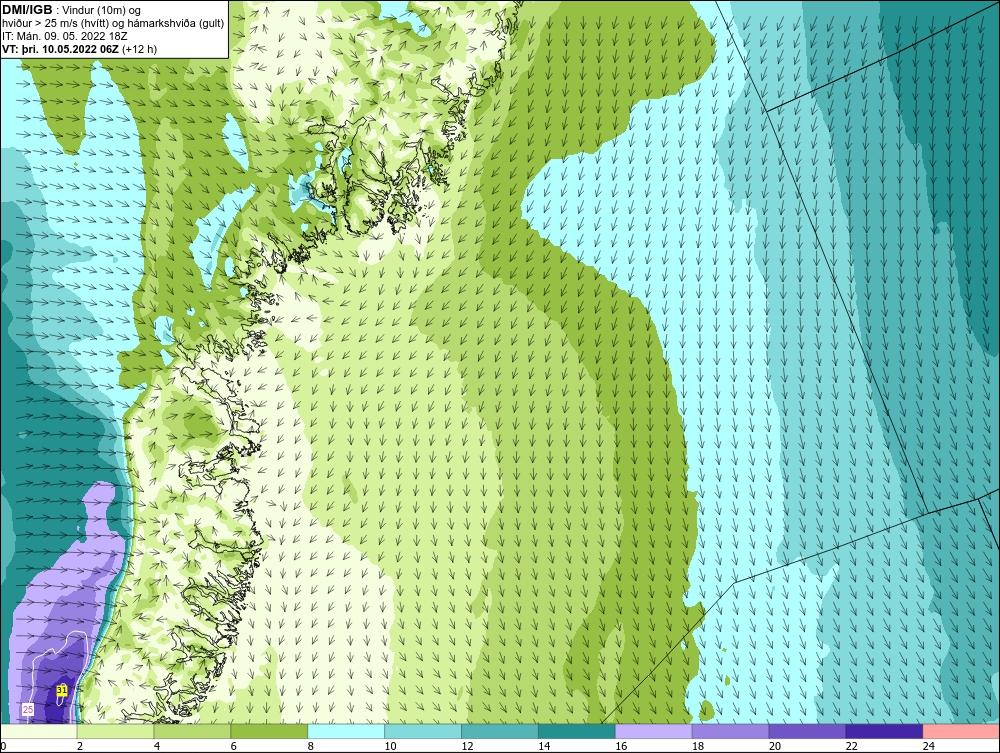
Task: Click the 0–2 m/s pale cream legend swatch
Action: [x=38, y=731]
